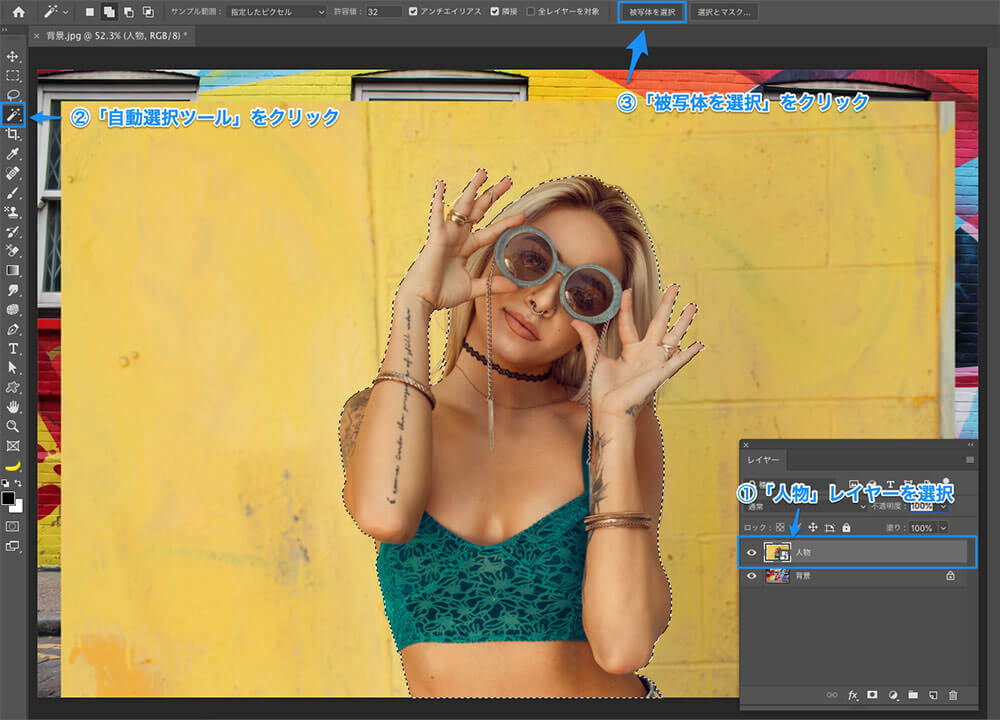1000x720 pixels.
Task: Click the 選択とマスク button
Action: (x=724, y=11)
